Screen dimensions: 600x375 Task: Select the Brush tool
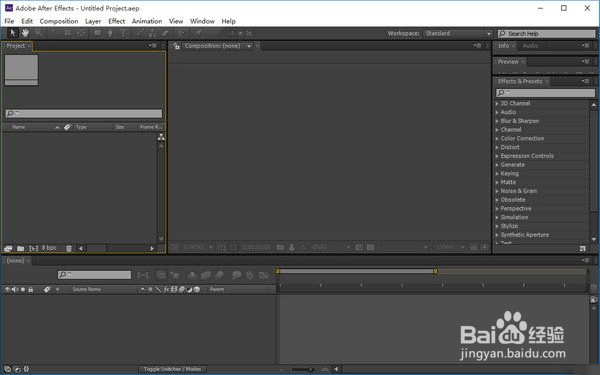(x=140, y=33)
